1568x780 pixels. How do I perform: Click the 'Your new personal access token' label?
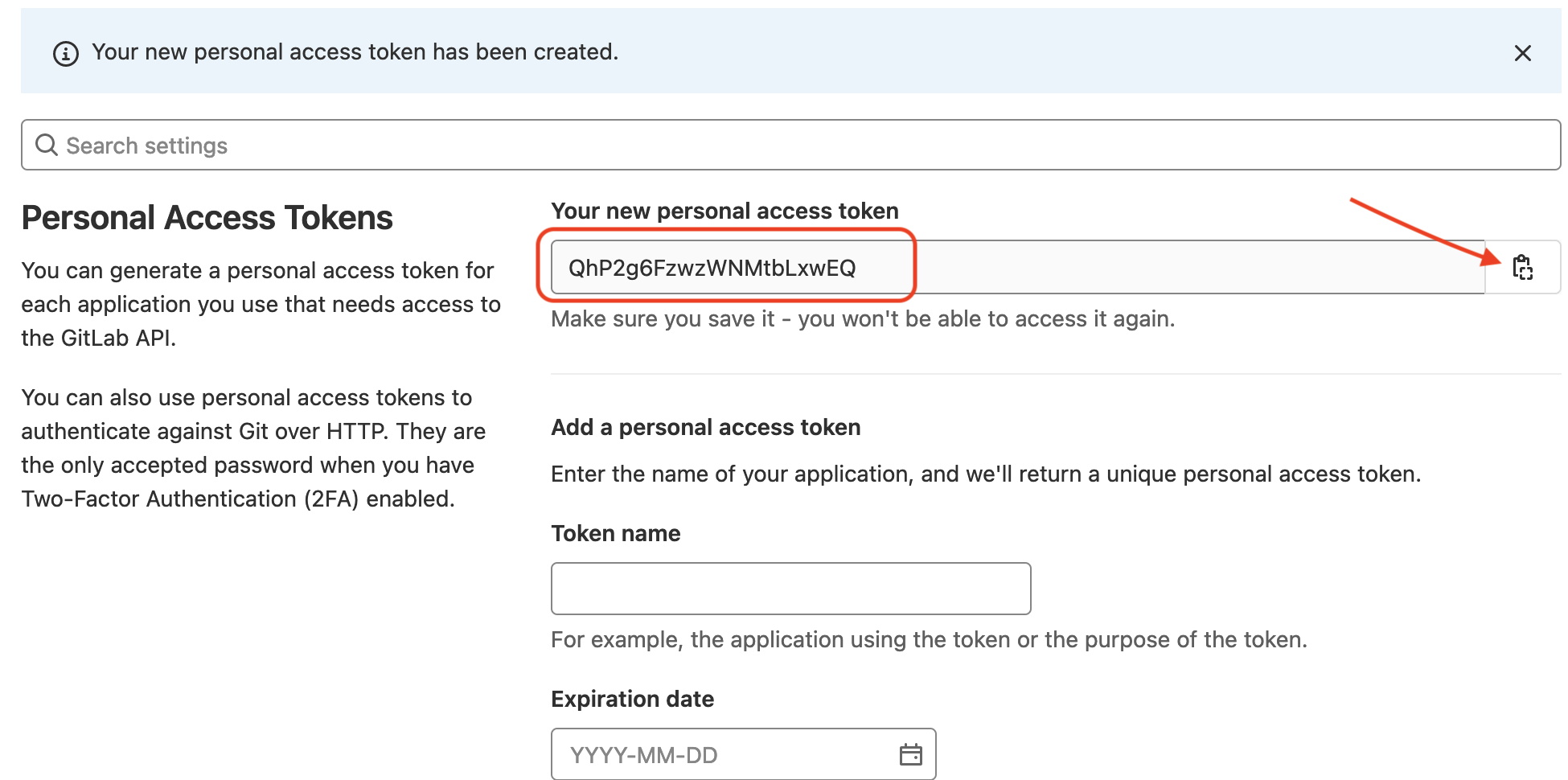click(724, 211)
